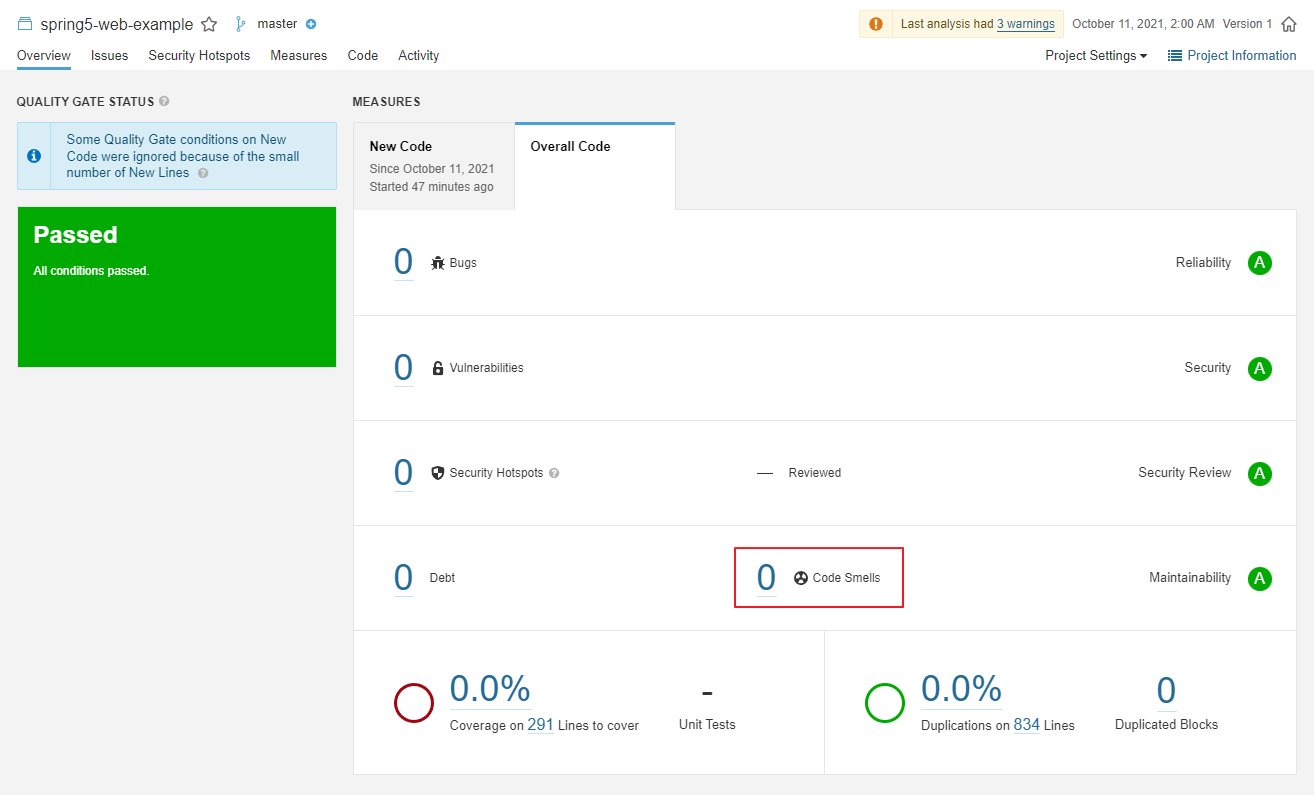
Task: Click the Security Hotspots help question icon
Action: pos(554,473)
